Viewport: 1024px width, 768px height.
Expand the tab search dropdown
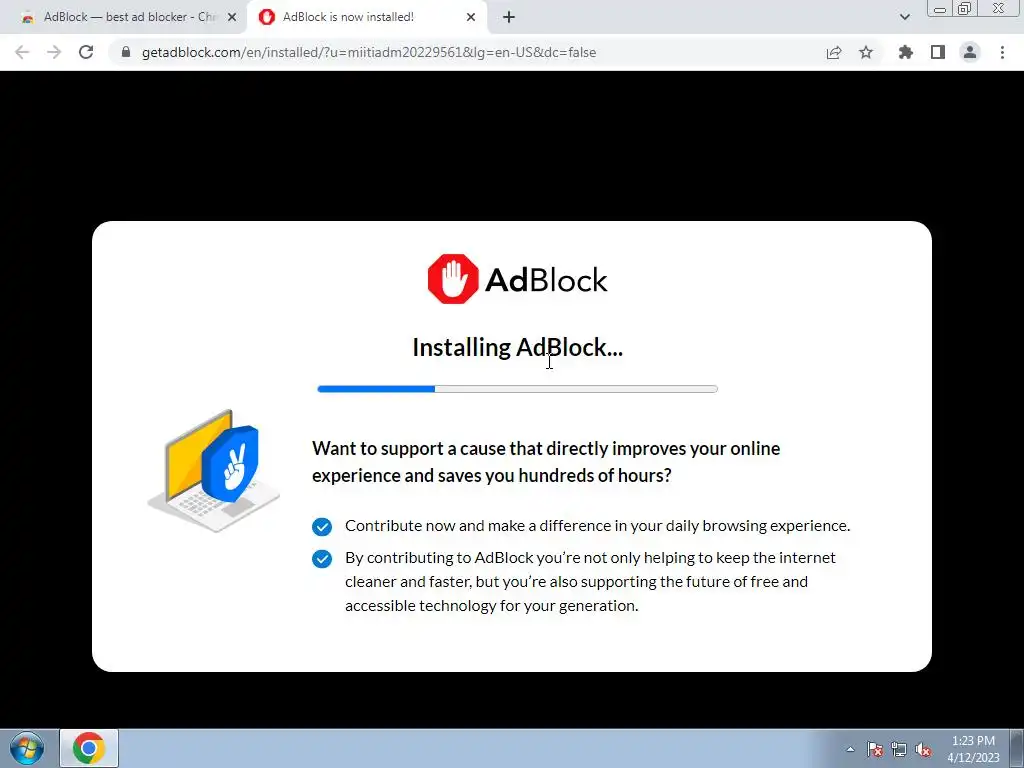pos(904,17)
